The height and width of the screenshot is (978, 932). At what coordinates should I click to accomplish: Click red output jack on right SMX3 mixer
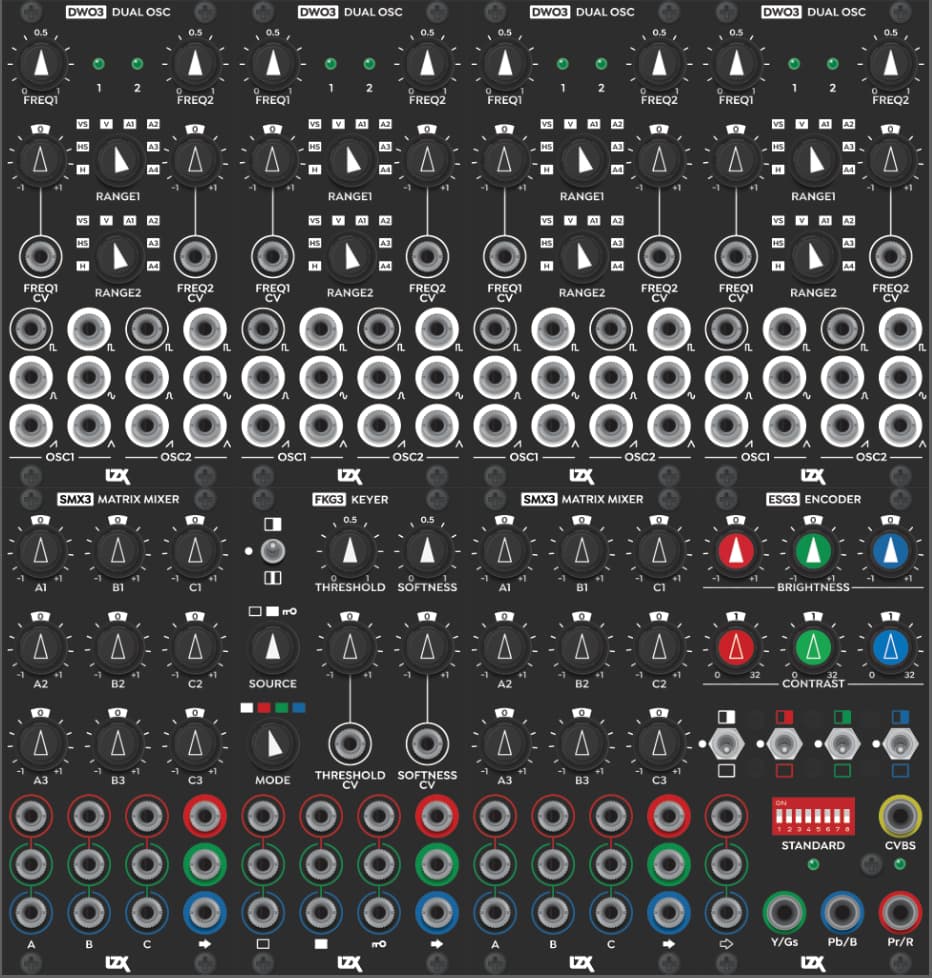[669, 816]
